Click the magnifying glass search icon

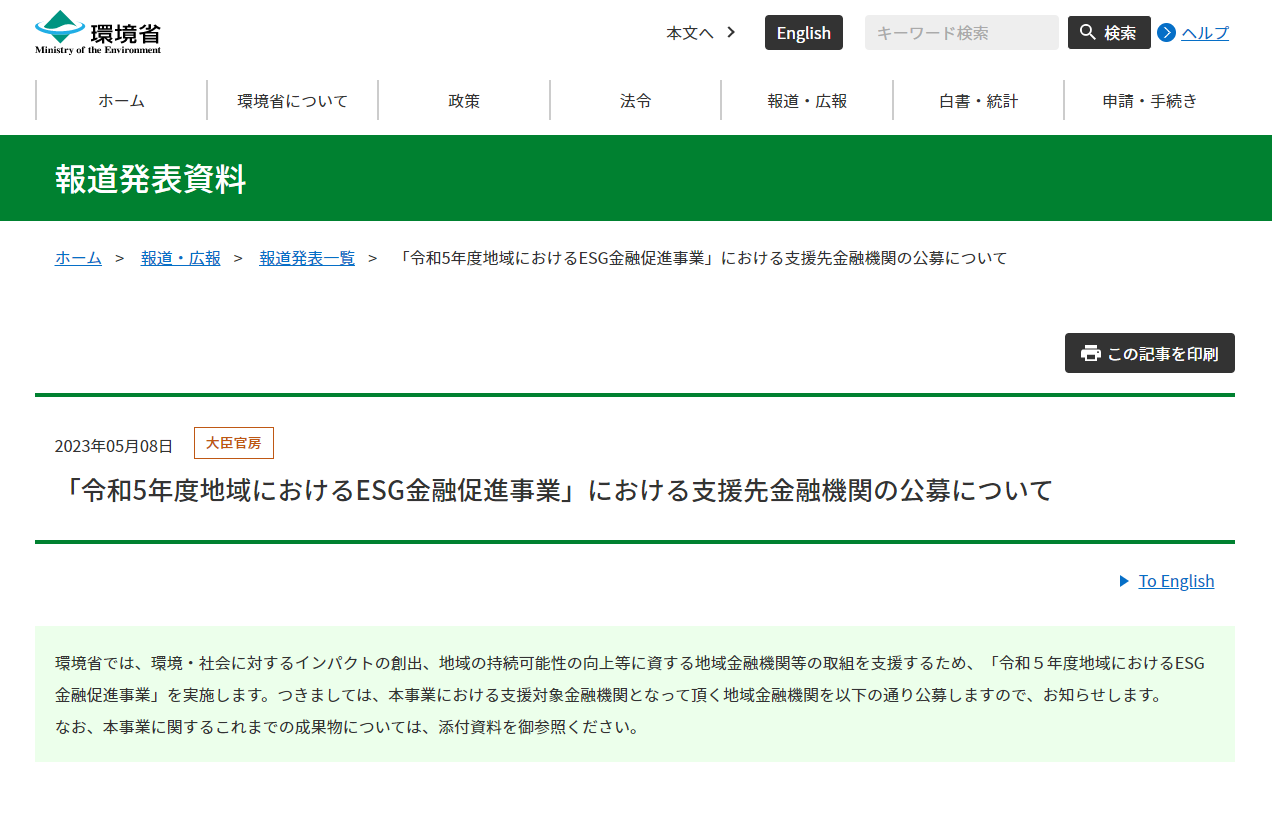[x=1088, y=32]
